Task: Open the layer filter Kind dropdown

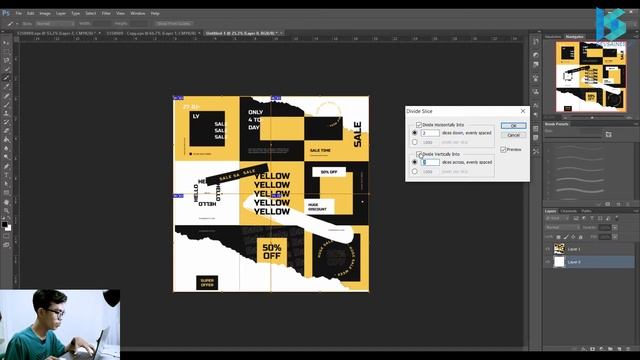Action: click(x=557, y=218)
